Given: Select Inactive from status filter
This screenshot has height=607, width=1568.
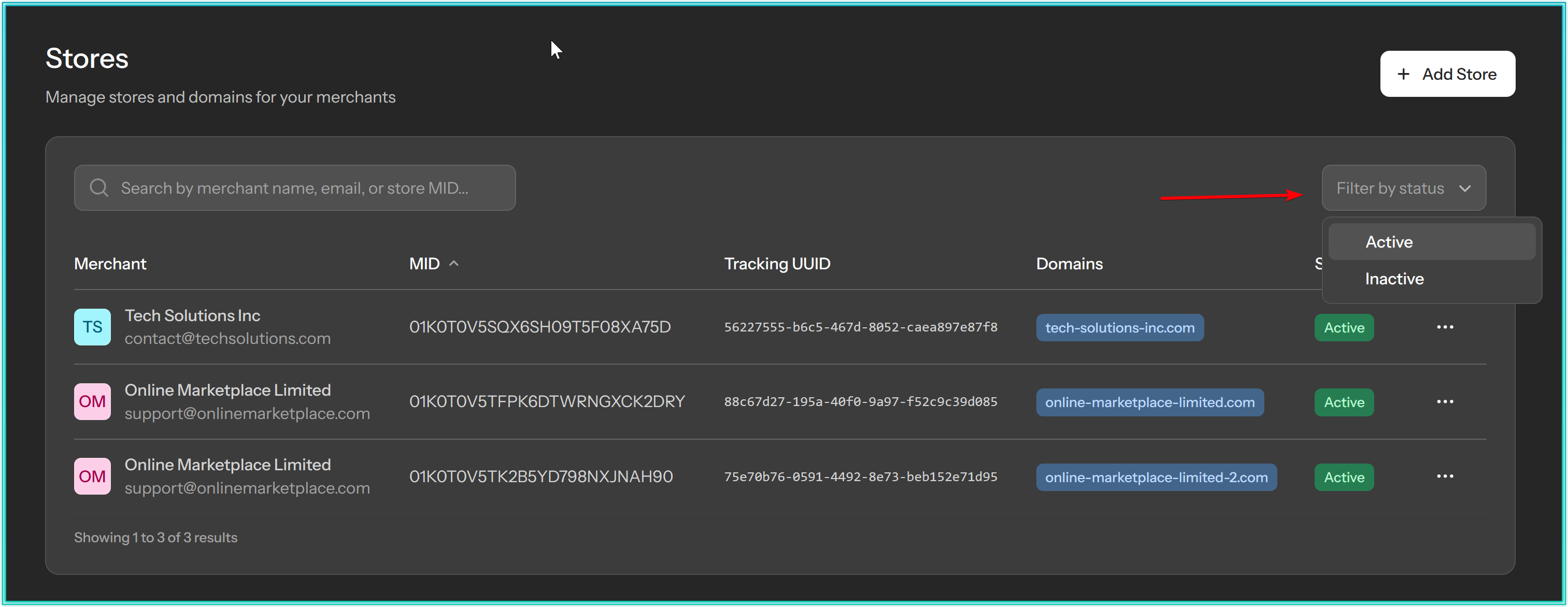Looking at the screenshot, I should tap(1394, 279).
